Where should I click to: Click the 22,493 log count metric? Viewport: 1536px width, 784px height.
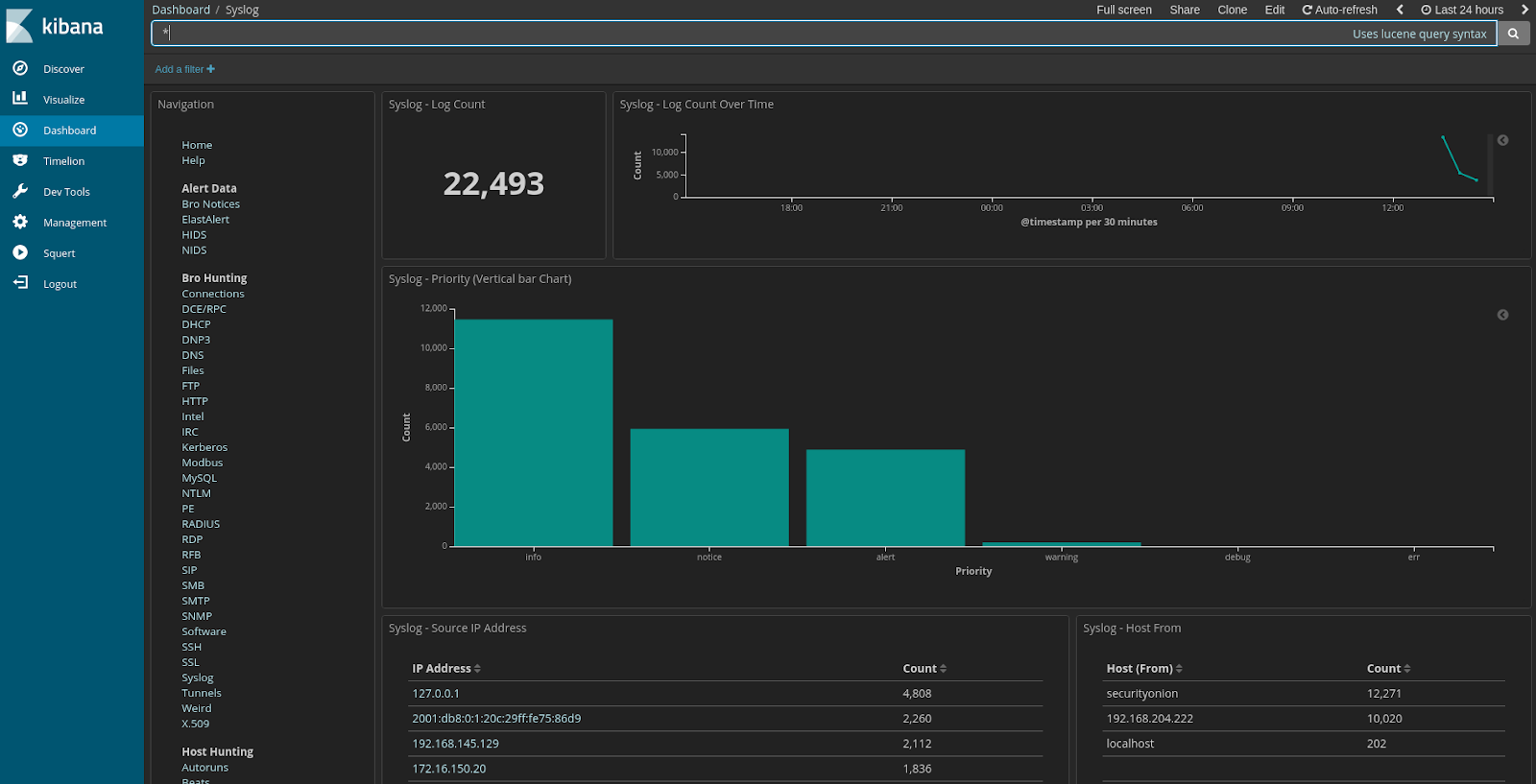tap(493, 183)
